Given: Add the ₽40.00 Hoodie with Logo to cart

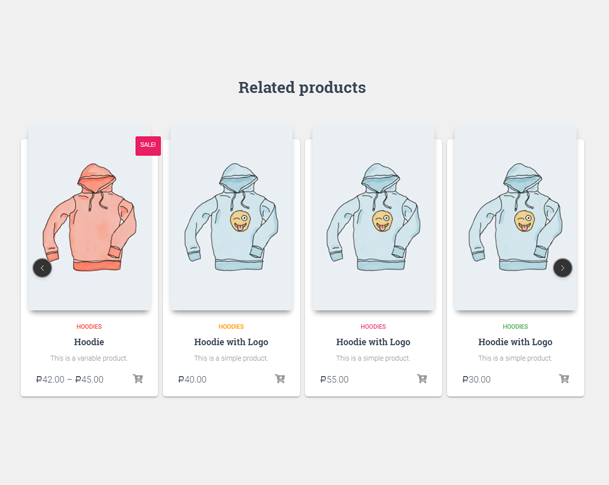Looking at the screenshot, I should point(280,379).
